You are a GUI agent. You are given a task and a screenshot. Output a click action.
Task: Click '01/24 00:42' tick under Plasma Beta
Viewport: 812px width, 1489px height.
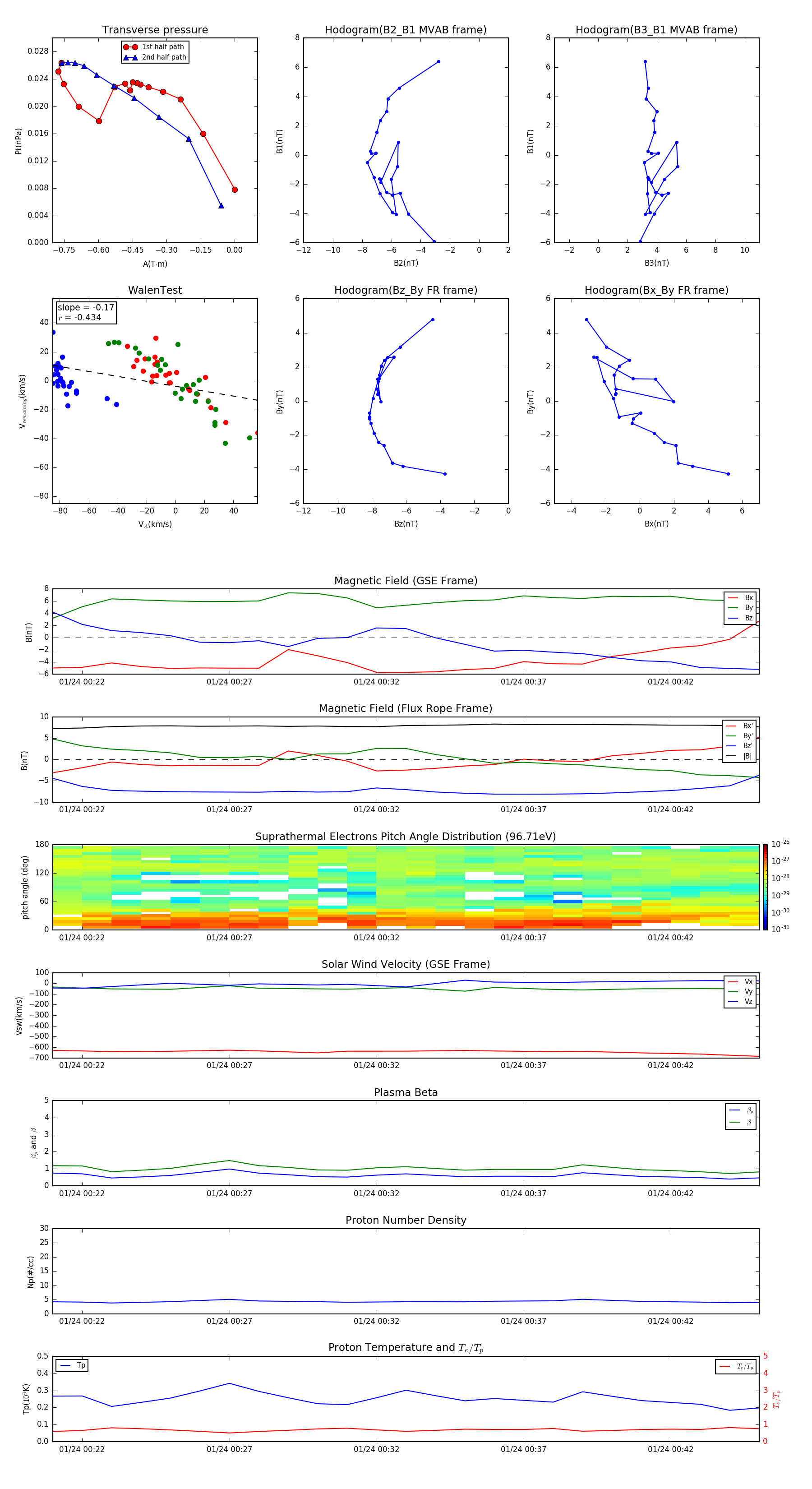point(670,1193)
